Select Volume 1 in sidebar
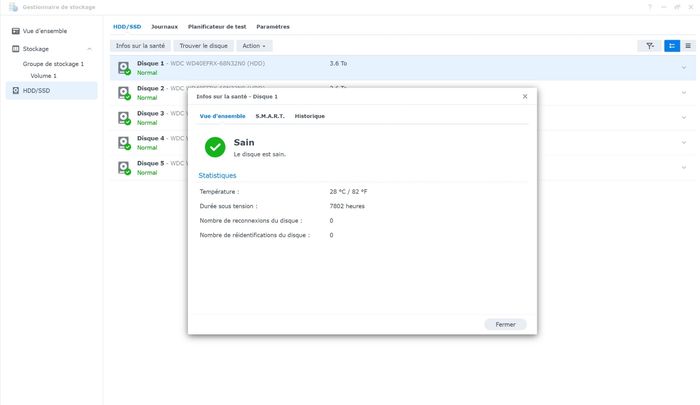This screenshot has height=405, width=700. coord(43,76)
